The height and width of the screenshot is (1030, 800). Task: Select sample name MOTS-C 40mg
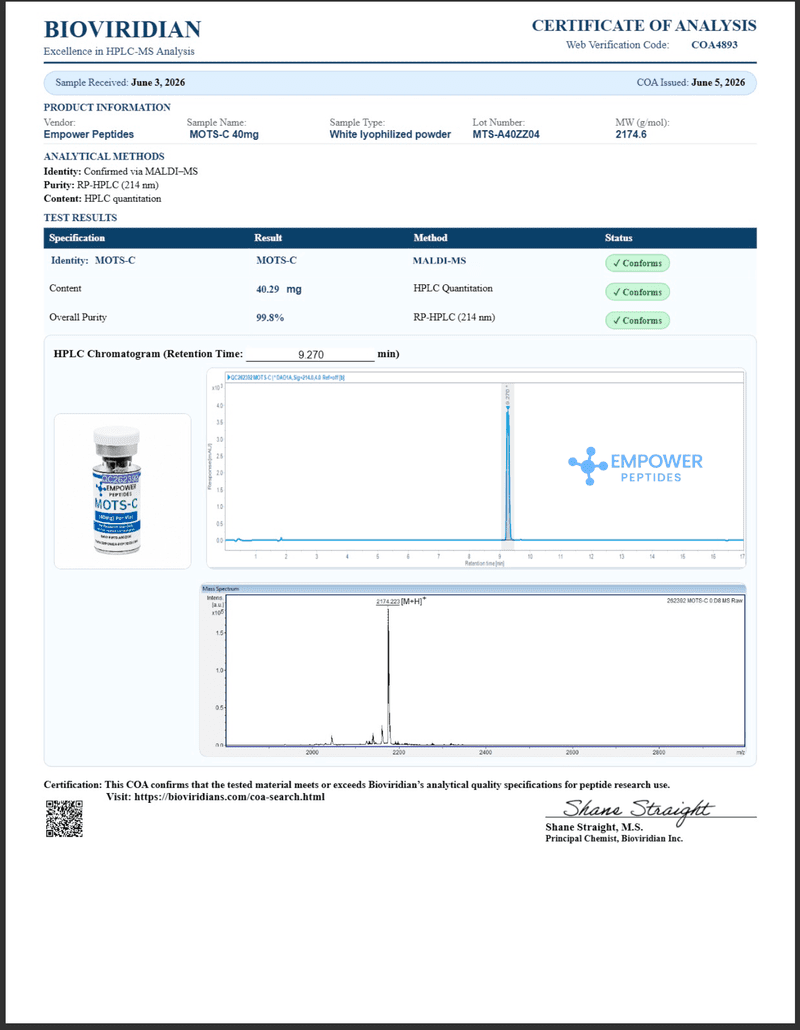(224, 134)
